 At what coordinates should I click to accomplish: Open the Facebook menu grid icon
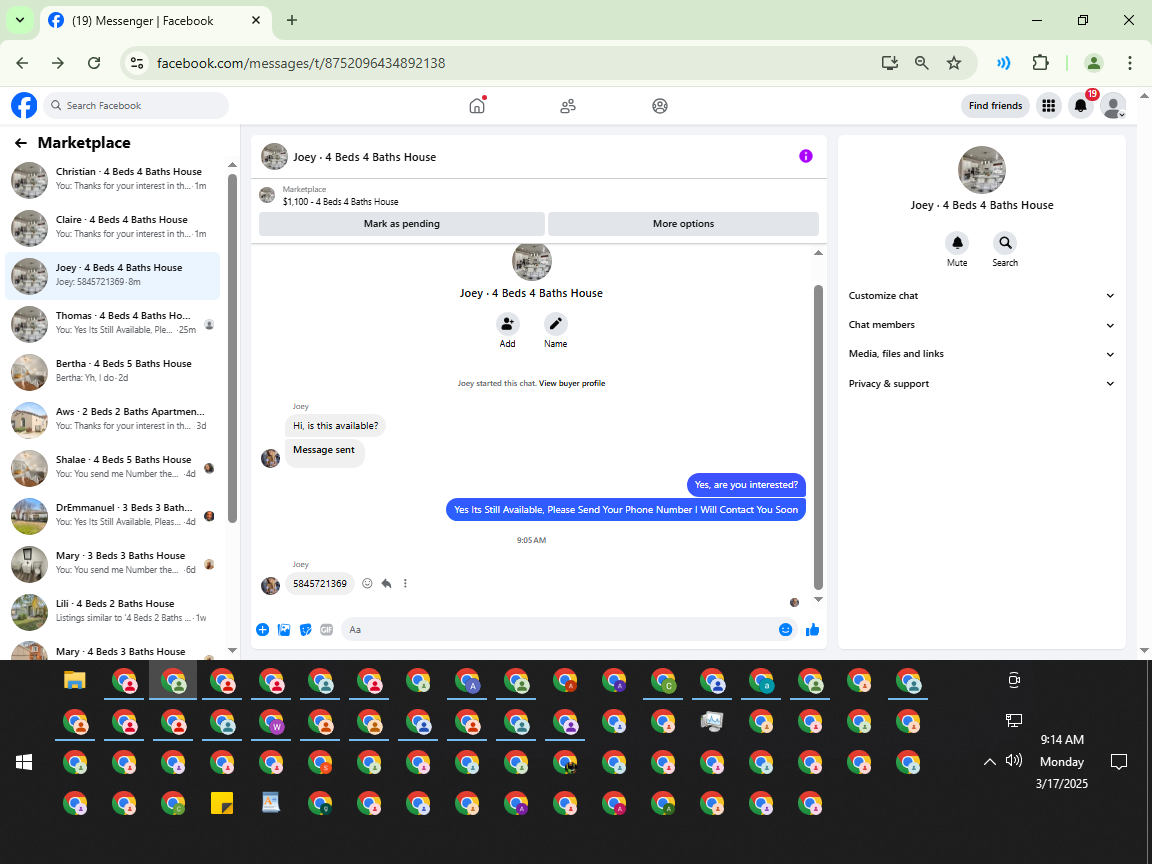pyautogui.click(x=1048, y=106)
